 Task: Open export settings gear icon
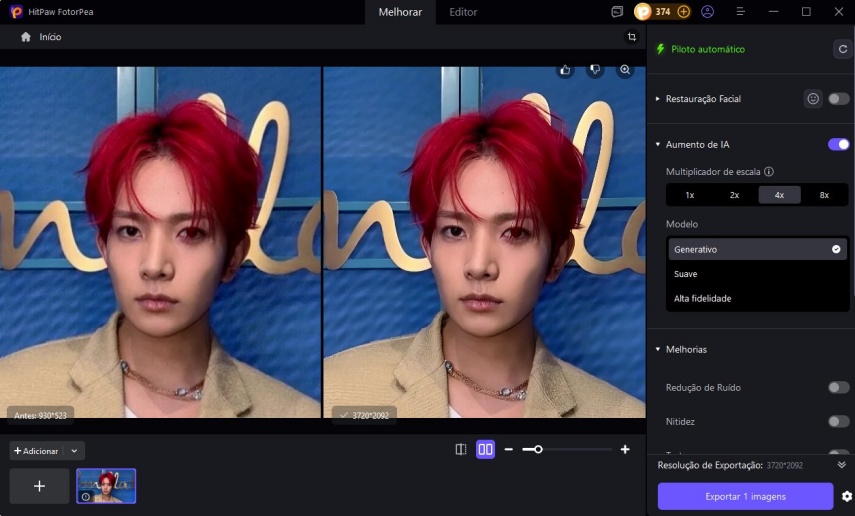(x=847, y=496)
